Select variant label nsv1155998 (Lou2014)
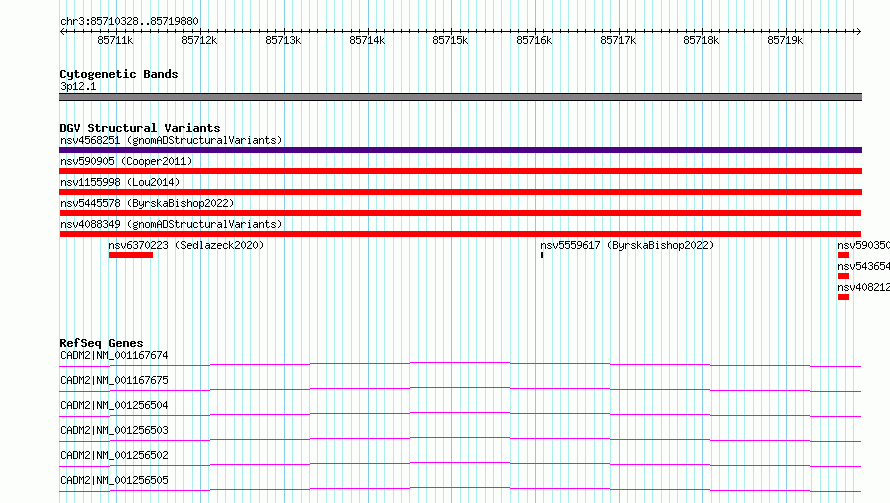 120,182
